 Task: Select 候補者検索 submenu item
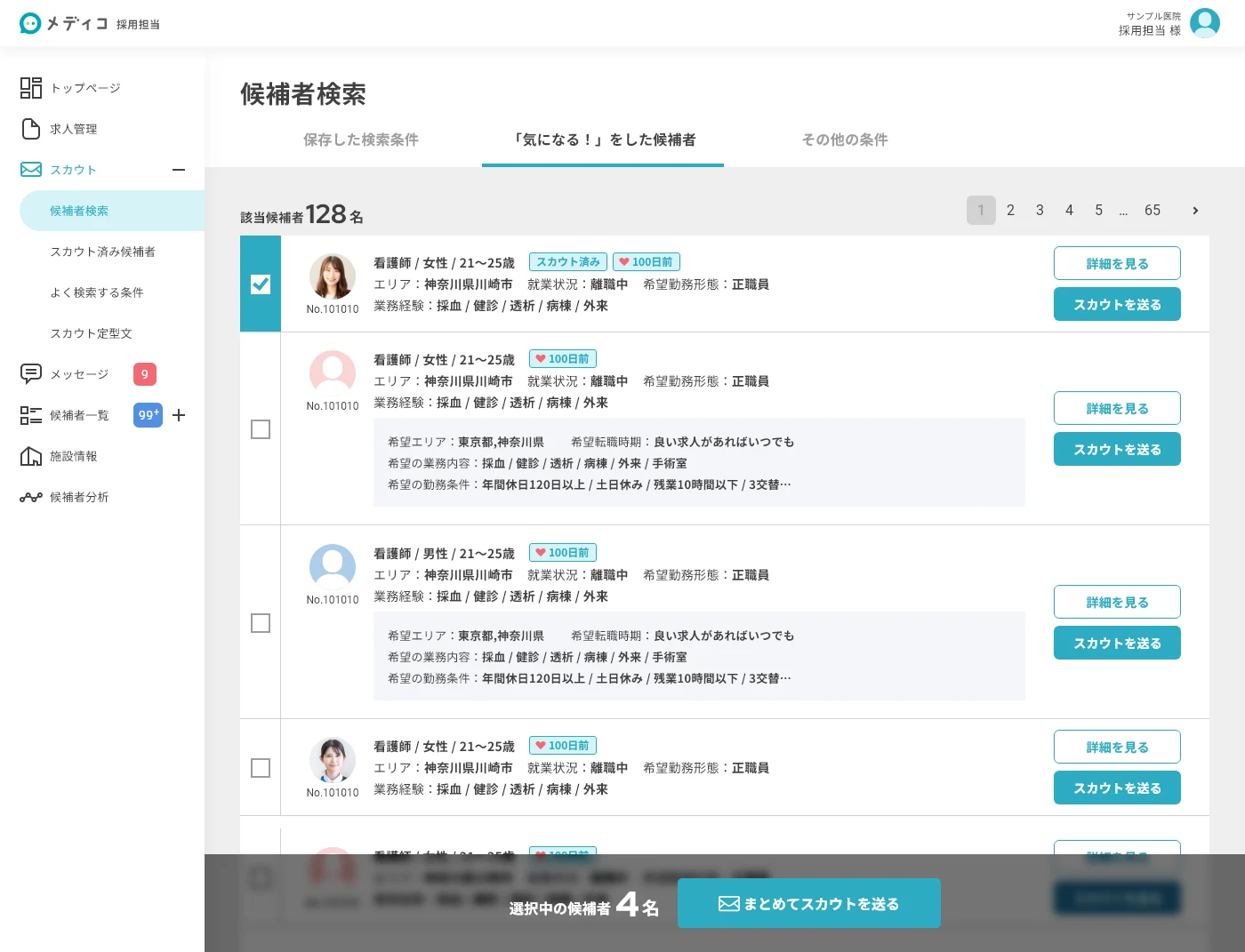(x=112, y=211)
